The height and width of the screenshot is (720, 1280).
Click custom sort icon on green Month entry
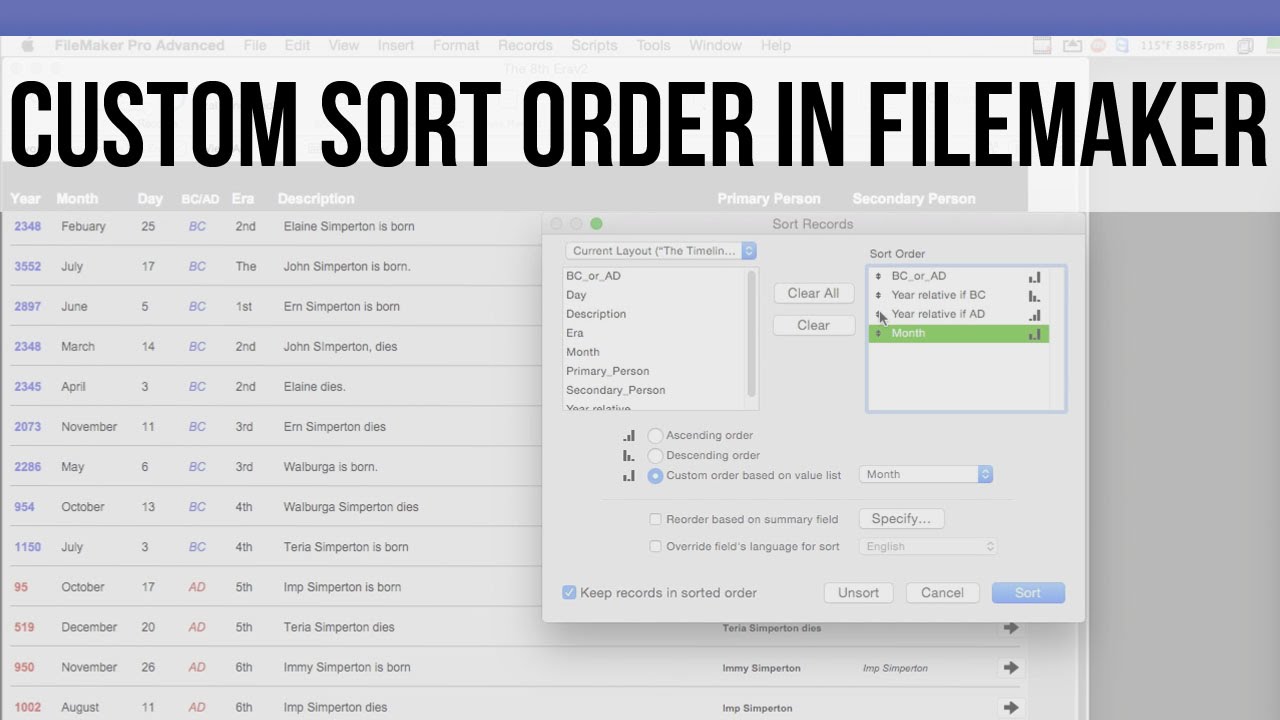click(x=1034, y=334)
